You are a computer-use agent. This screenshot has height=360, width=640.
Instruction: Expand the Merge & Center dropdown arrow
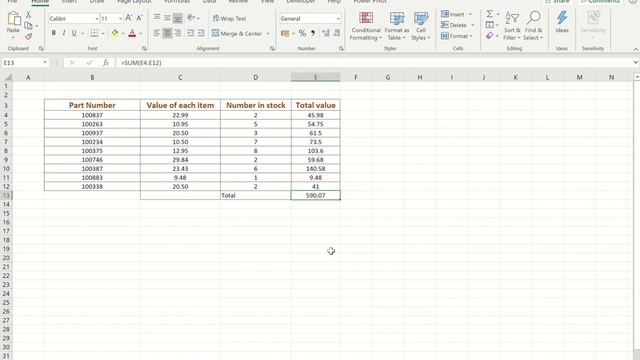pos(268,33)
